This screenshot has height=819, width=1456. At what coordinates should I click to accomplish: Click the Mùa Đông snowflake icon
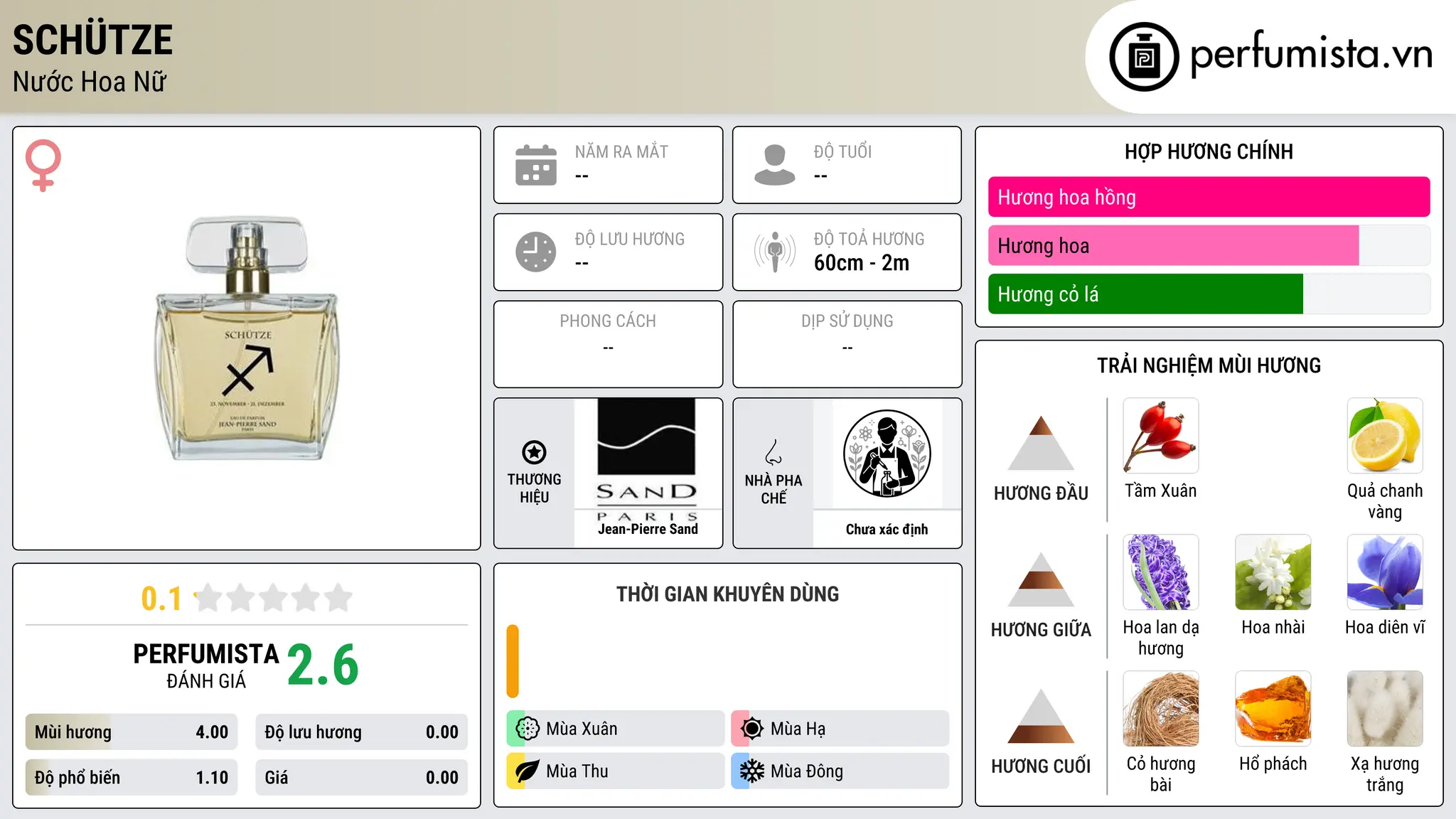(752, 771)
